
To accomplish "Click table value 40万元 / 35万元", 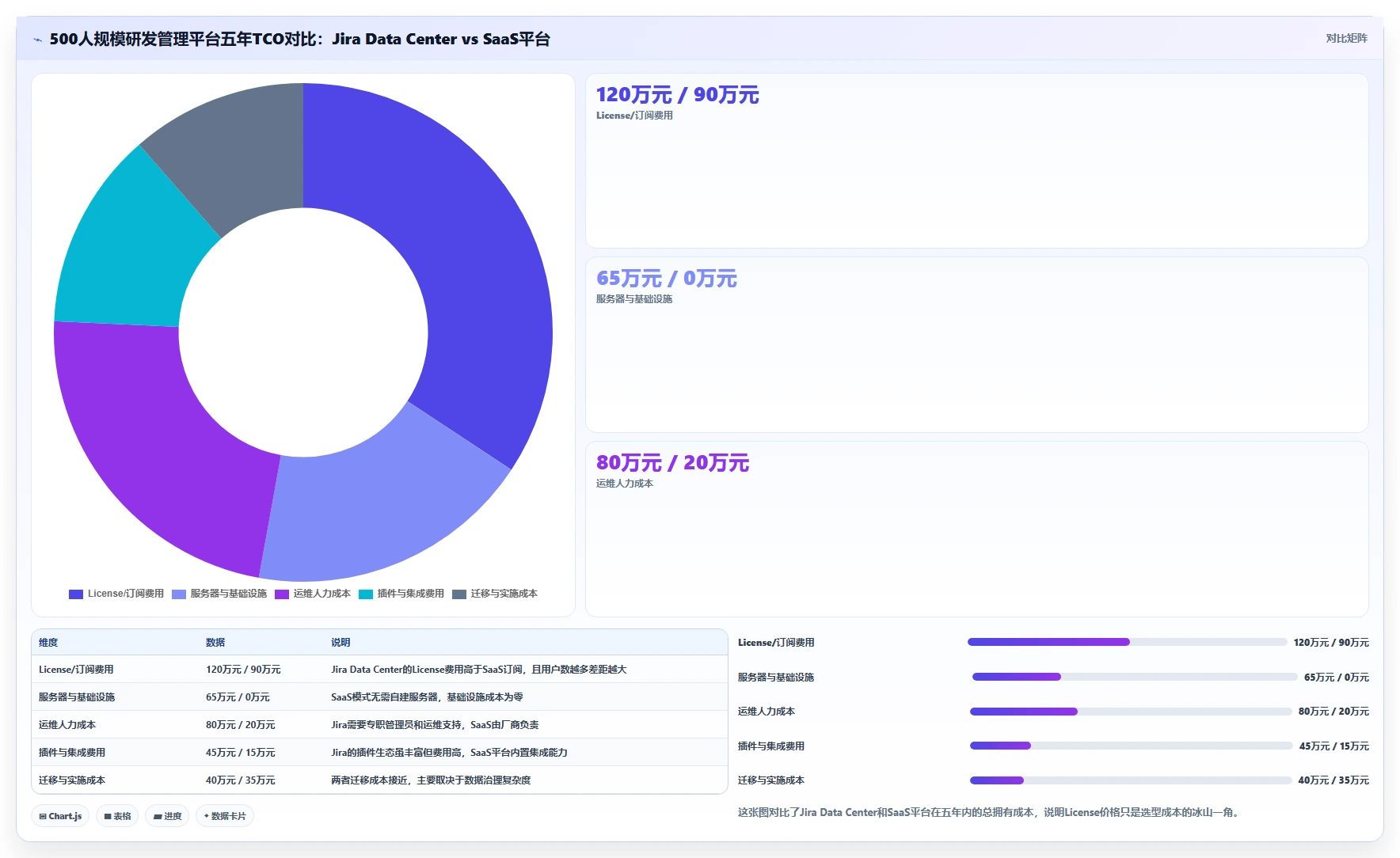I will (x=241, y=780).
